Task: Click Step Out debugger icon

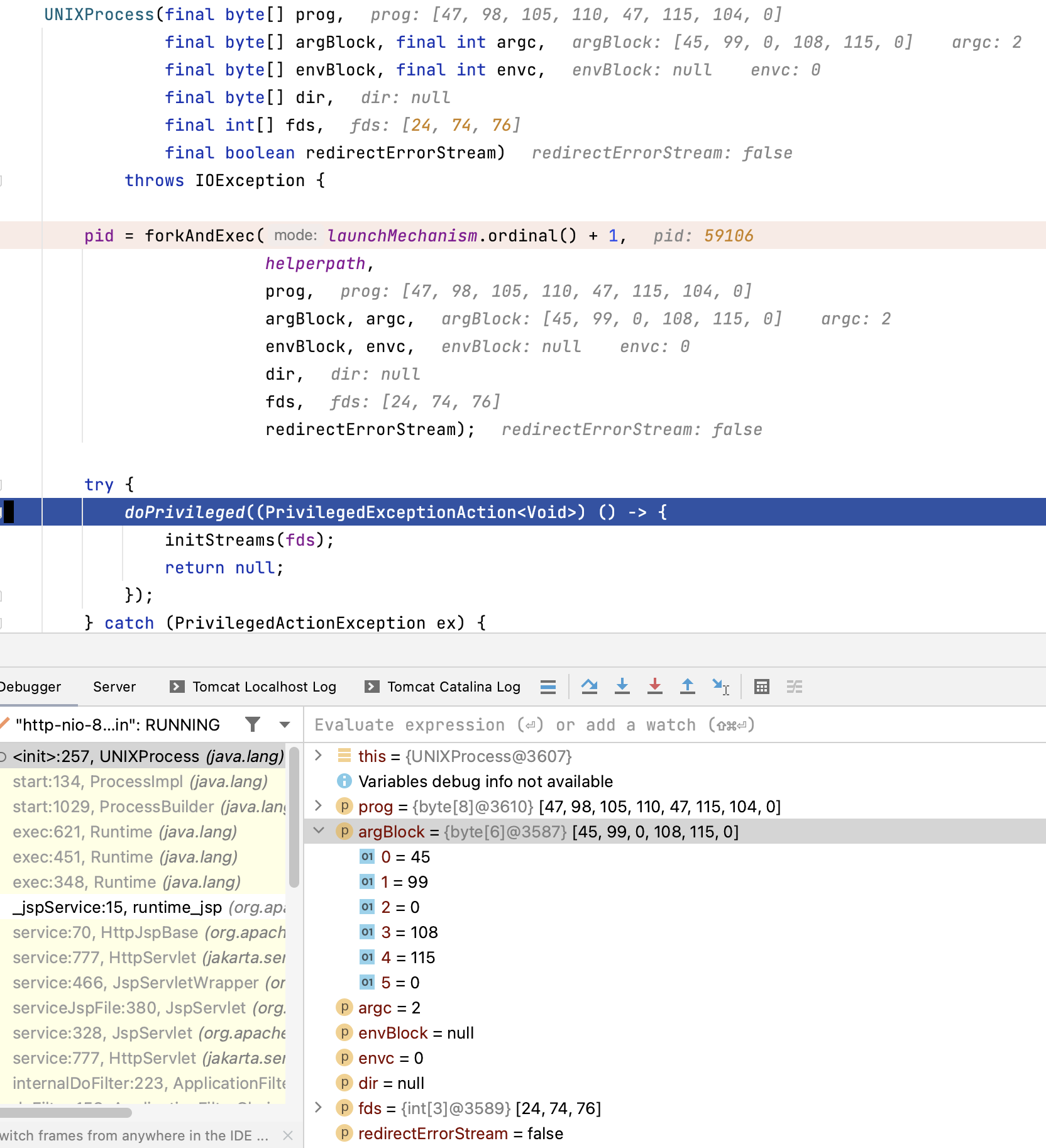Action: tap(688, 687)
